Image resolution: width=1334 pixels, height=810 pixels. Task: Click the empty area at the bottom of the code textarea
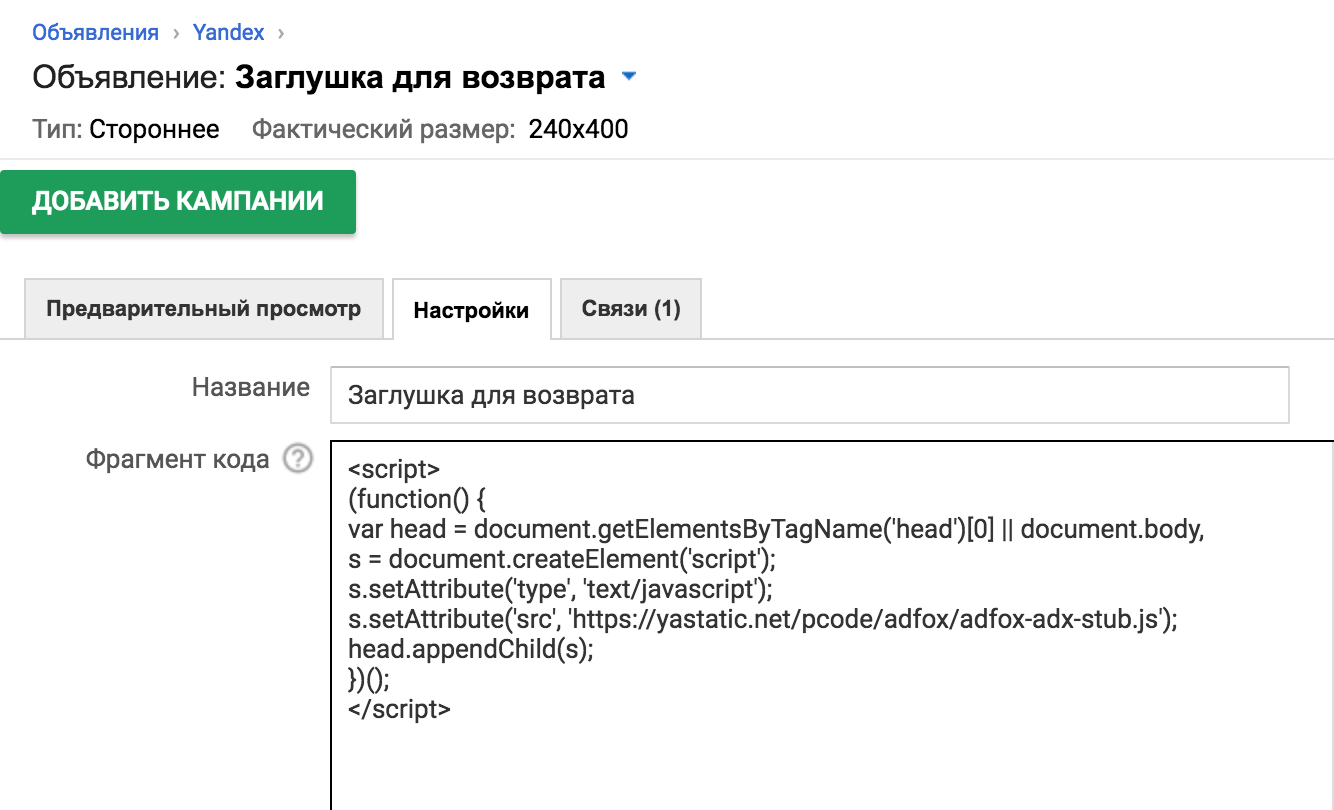(830, 770)
